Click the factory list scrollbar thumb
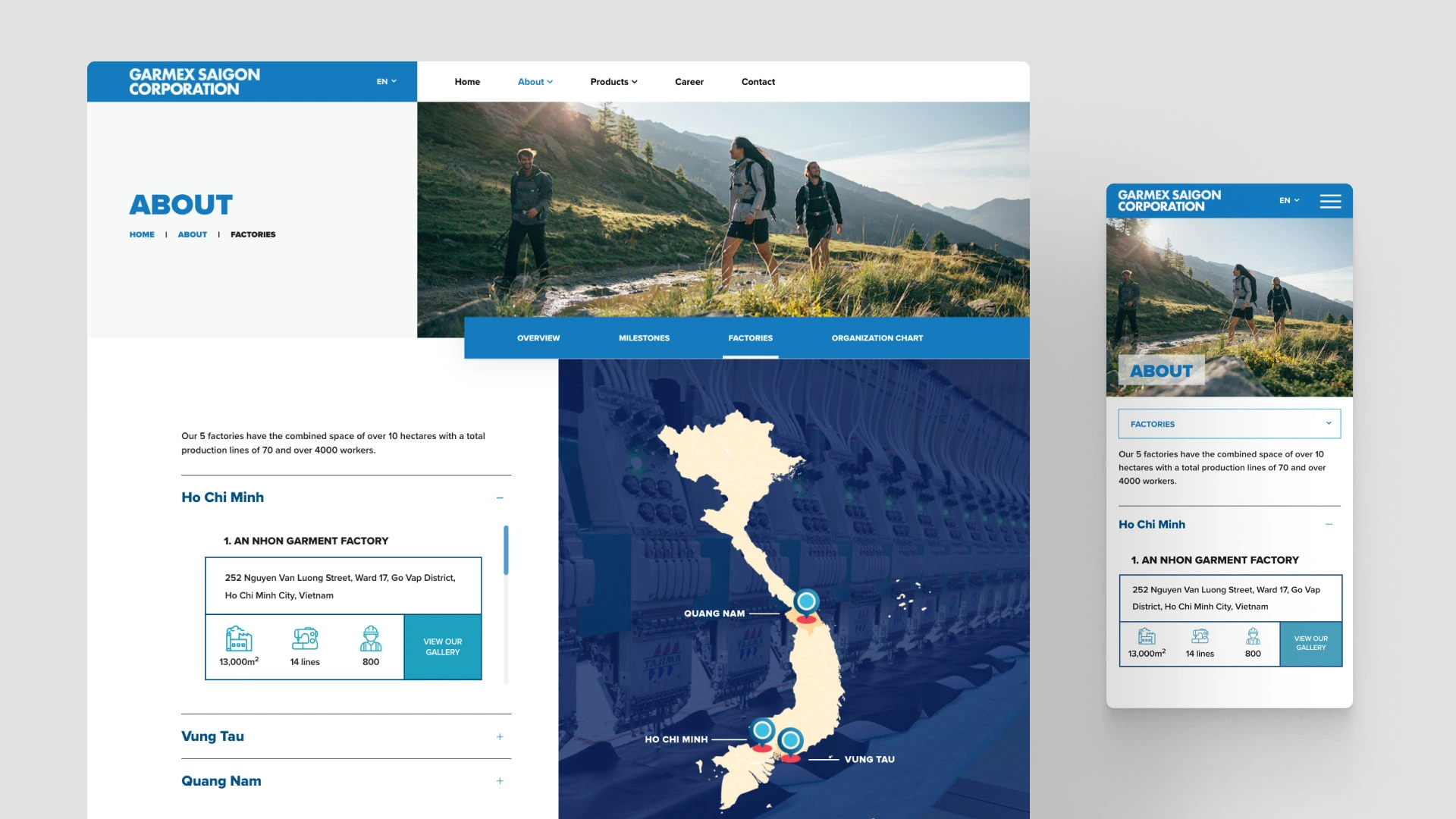This screenshot has width=1456, height=819. 506,550
